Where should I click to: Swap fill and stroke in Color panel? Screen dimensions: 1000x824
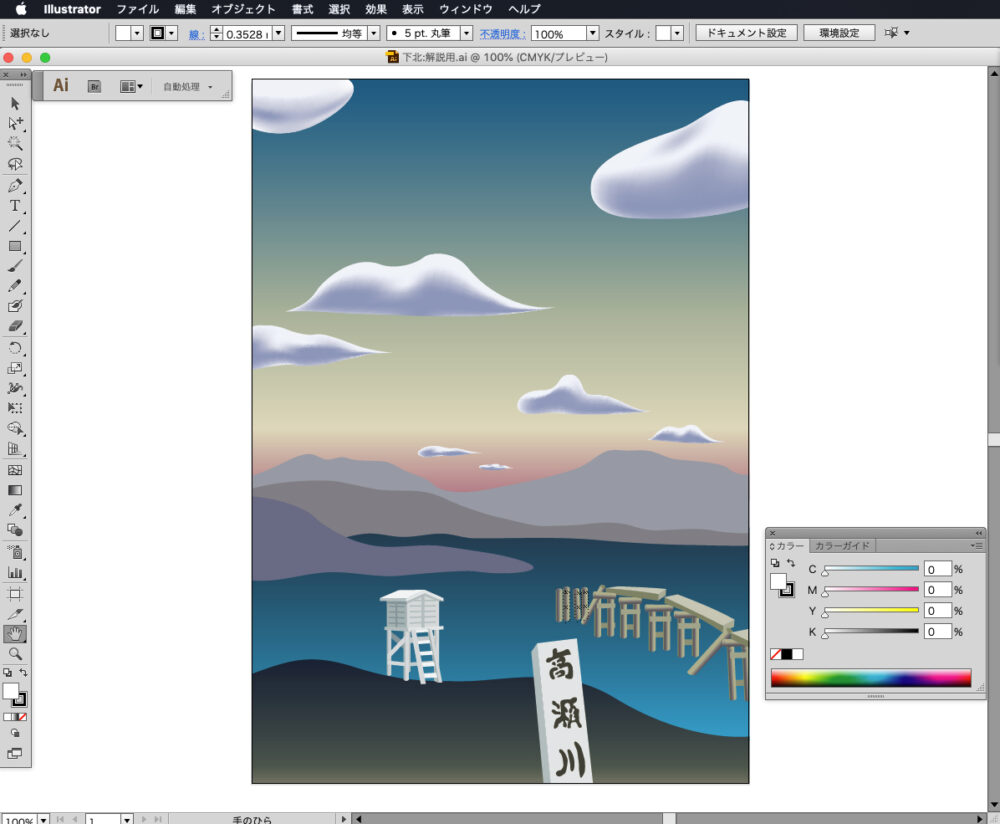[789, 564]
